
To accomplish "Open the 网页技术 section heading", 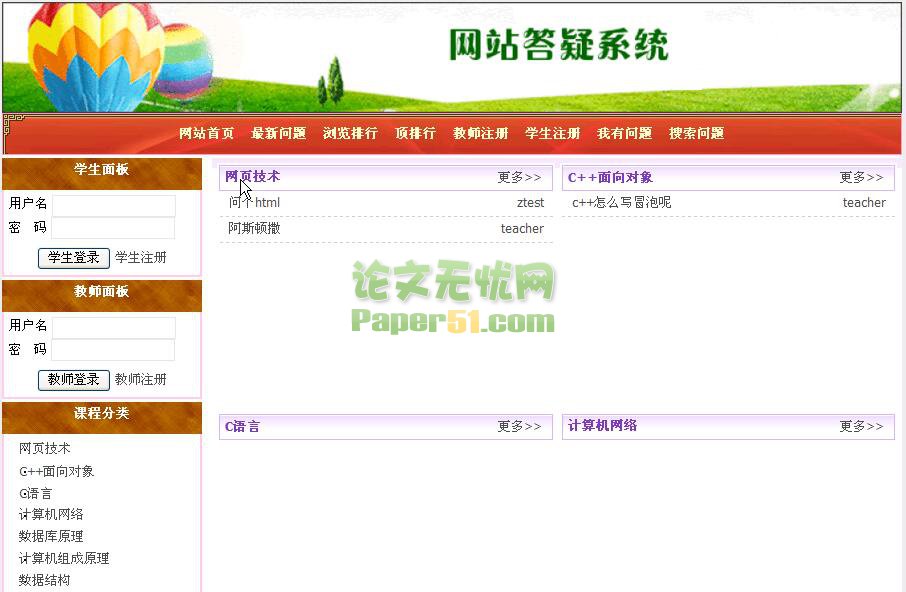I will point(253,177).
